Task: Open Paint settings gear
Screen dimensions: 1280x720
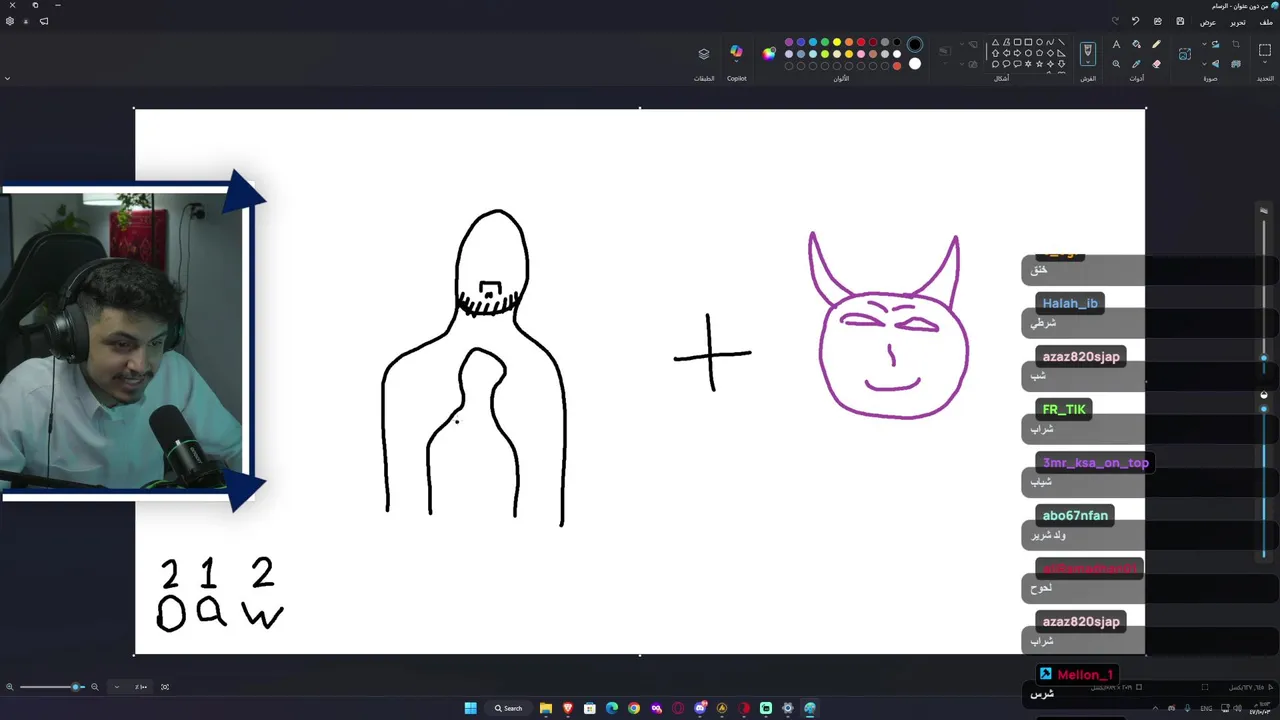Action: coord(10,21)
